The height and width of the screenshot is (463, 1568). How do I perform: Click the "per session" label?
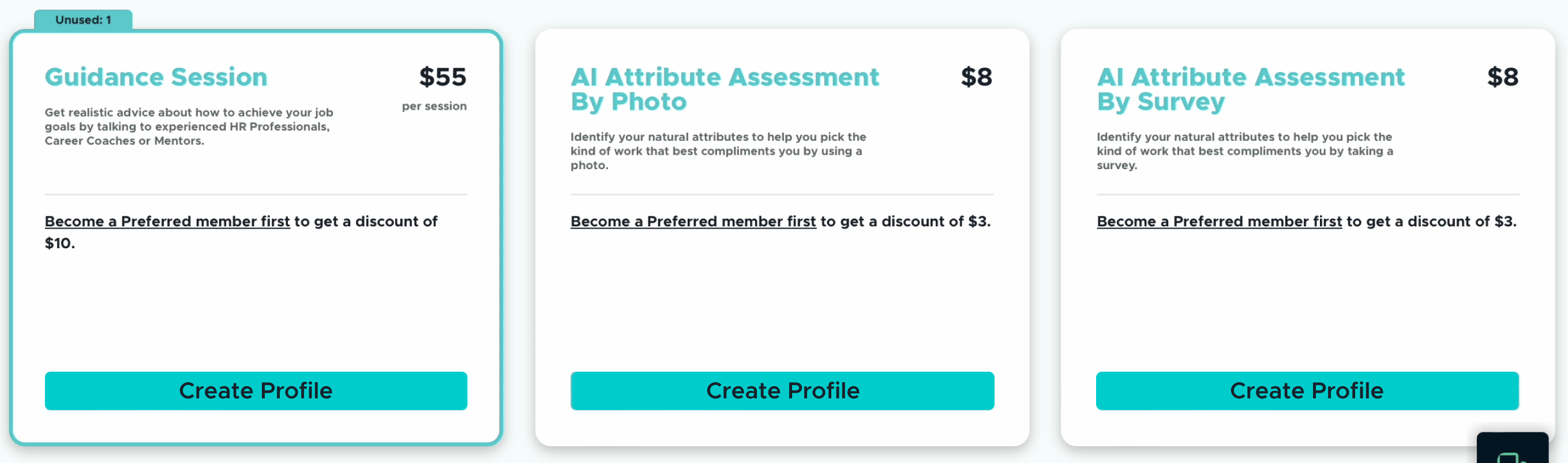(x=434, y=106)
